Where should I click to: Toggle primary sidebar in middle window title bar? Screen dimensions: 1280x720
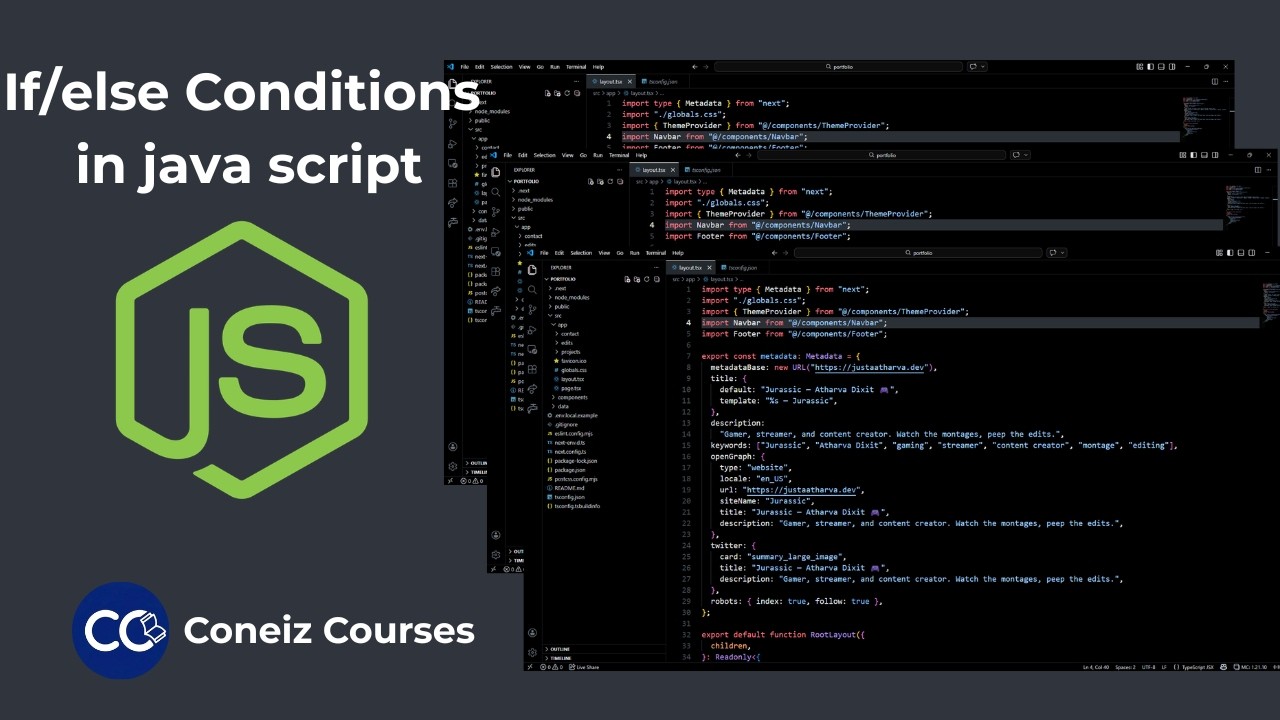point(1193,155)
